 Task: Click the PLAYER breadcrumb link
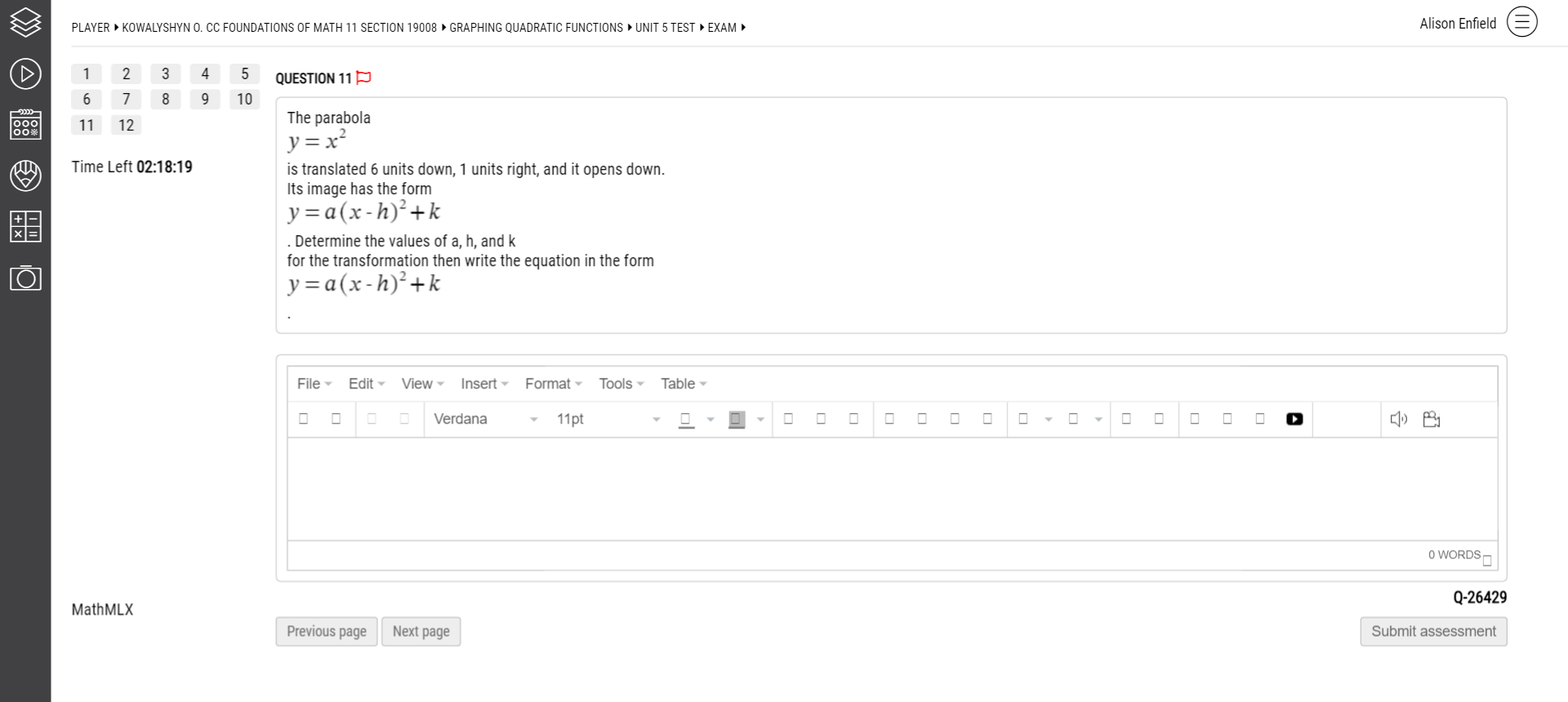click(91, 28)
